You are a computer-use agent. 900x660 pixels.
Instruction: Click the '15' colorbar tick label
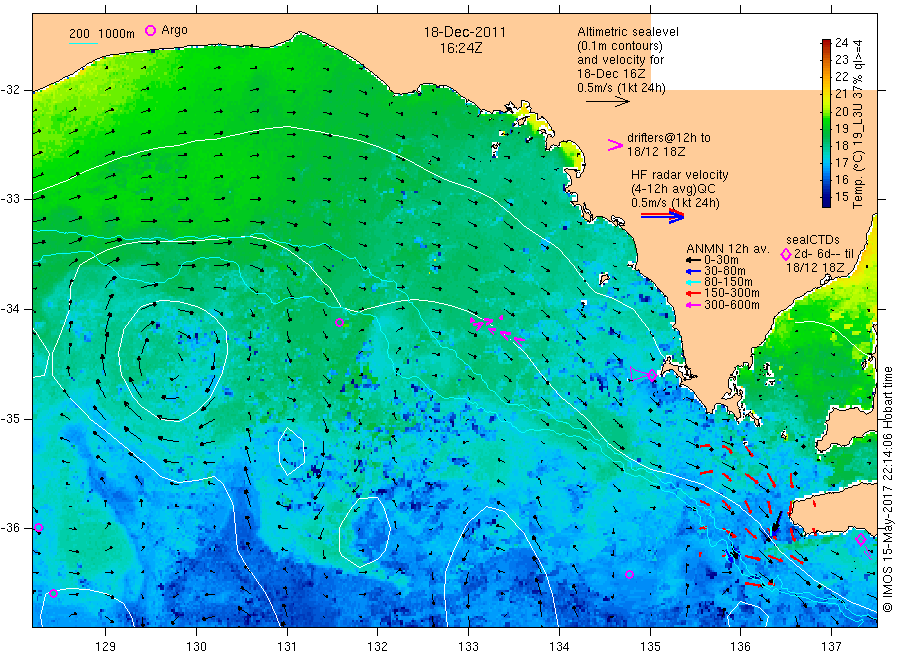coord(841,197)
